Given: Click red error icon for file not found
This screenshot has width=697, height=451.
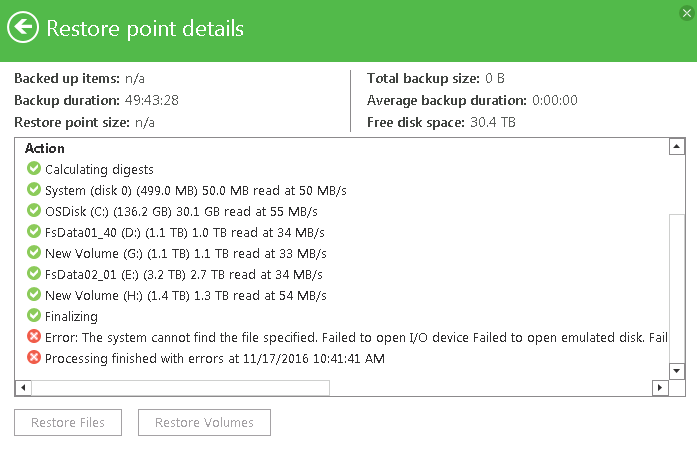Looking at the screenshot, I should pos(34,336).
